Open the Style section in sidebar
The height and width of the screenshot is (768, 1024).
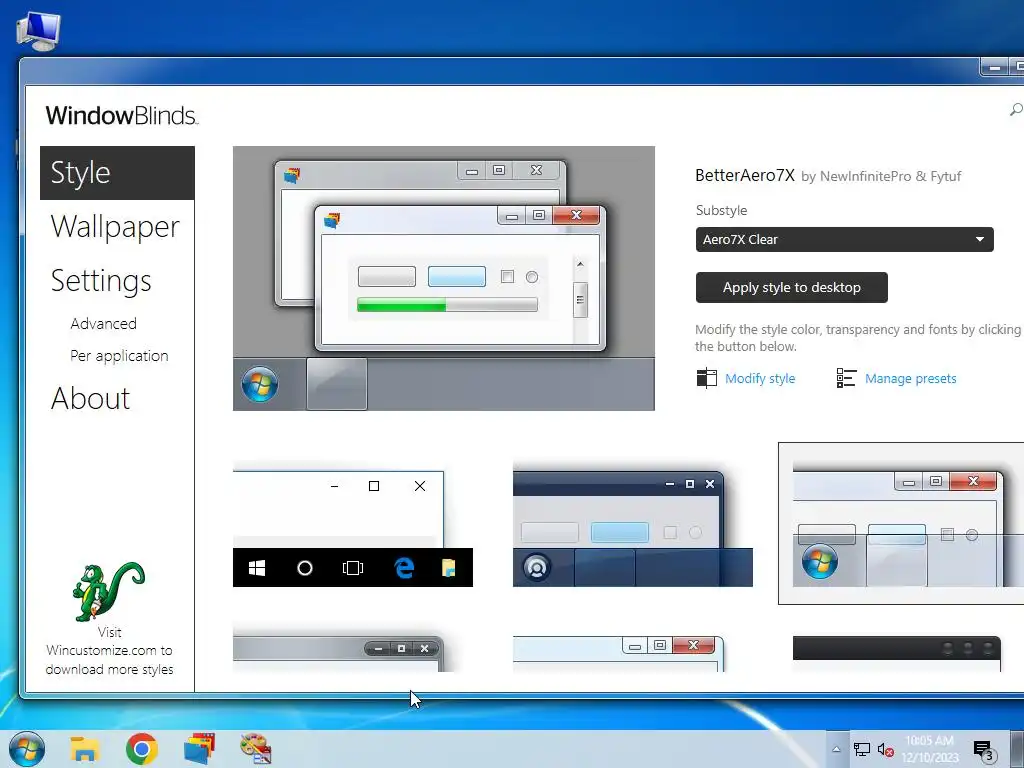117,173
